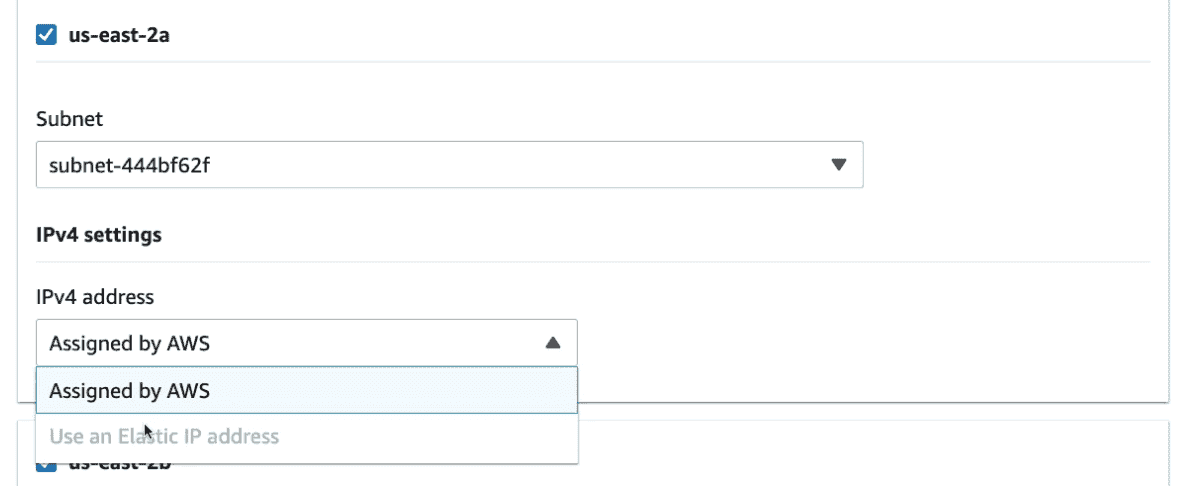Click the "Subnet" field label

pyautogui.click(x=70, y=119)
